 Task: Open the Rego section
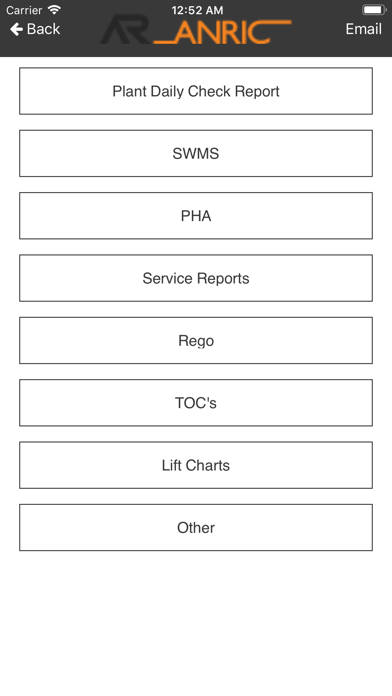[x=196, y=340]
